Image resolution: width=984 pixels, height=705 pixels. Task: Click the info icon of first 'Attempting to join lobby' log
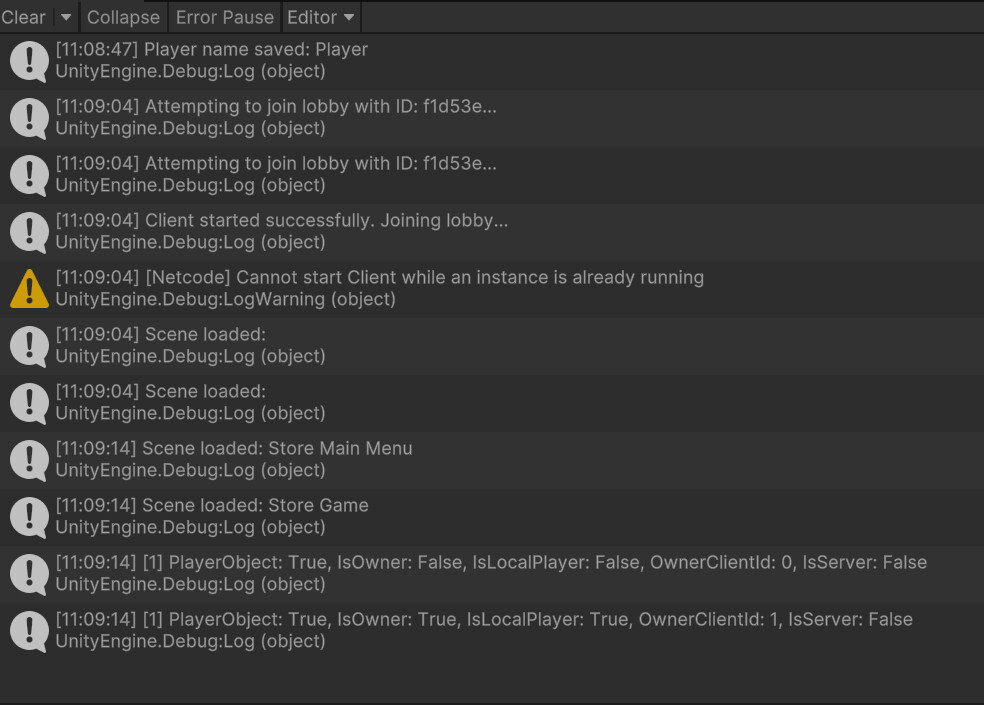[x=29, y=118]
